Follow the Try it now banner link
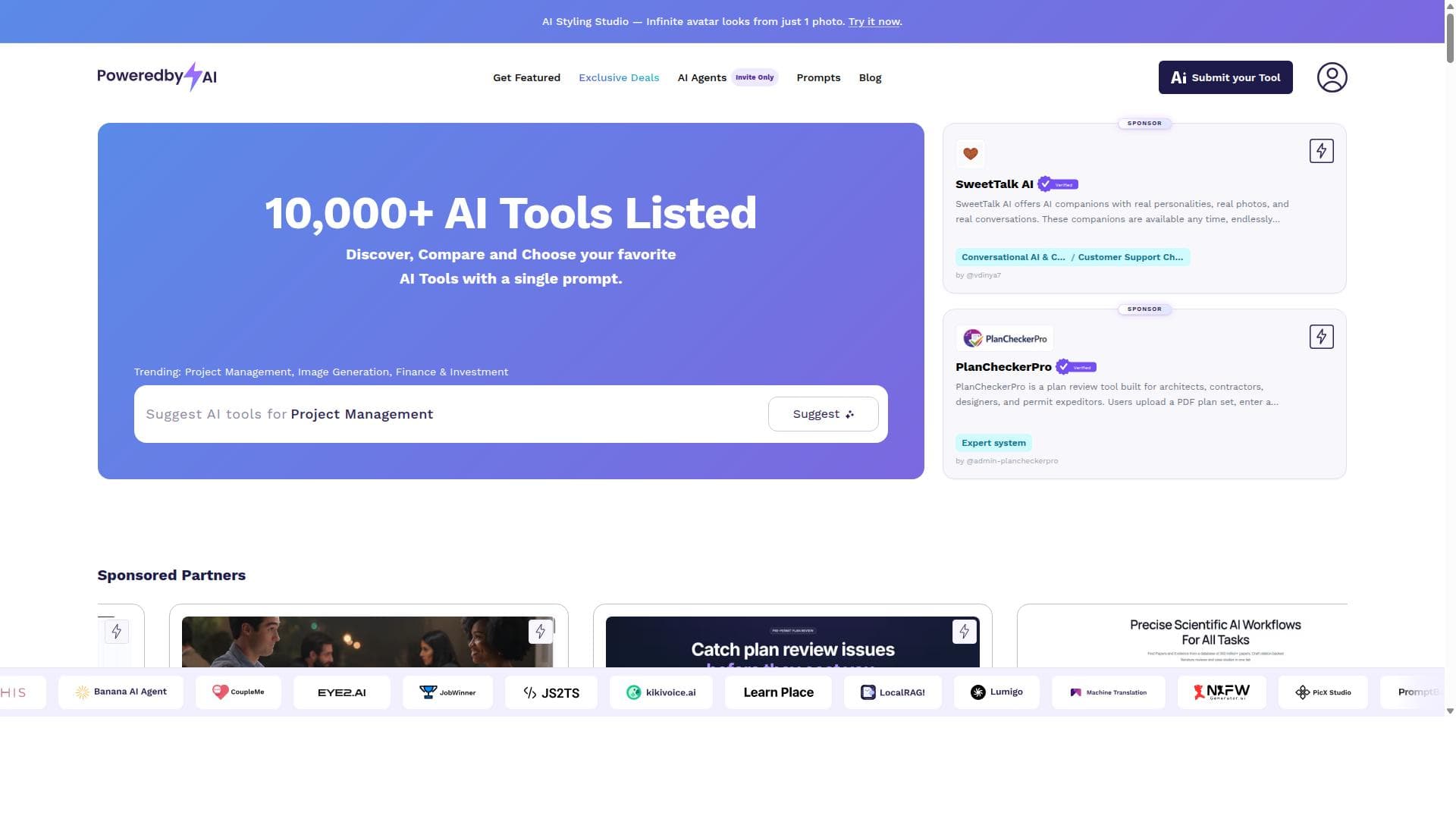The width and height of the screenshot is (1456, 819). (x=874, y=21)
